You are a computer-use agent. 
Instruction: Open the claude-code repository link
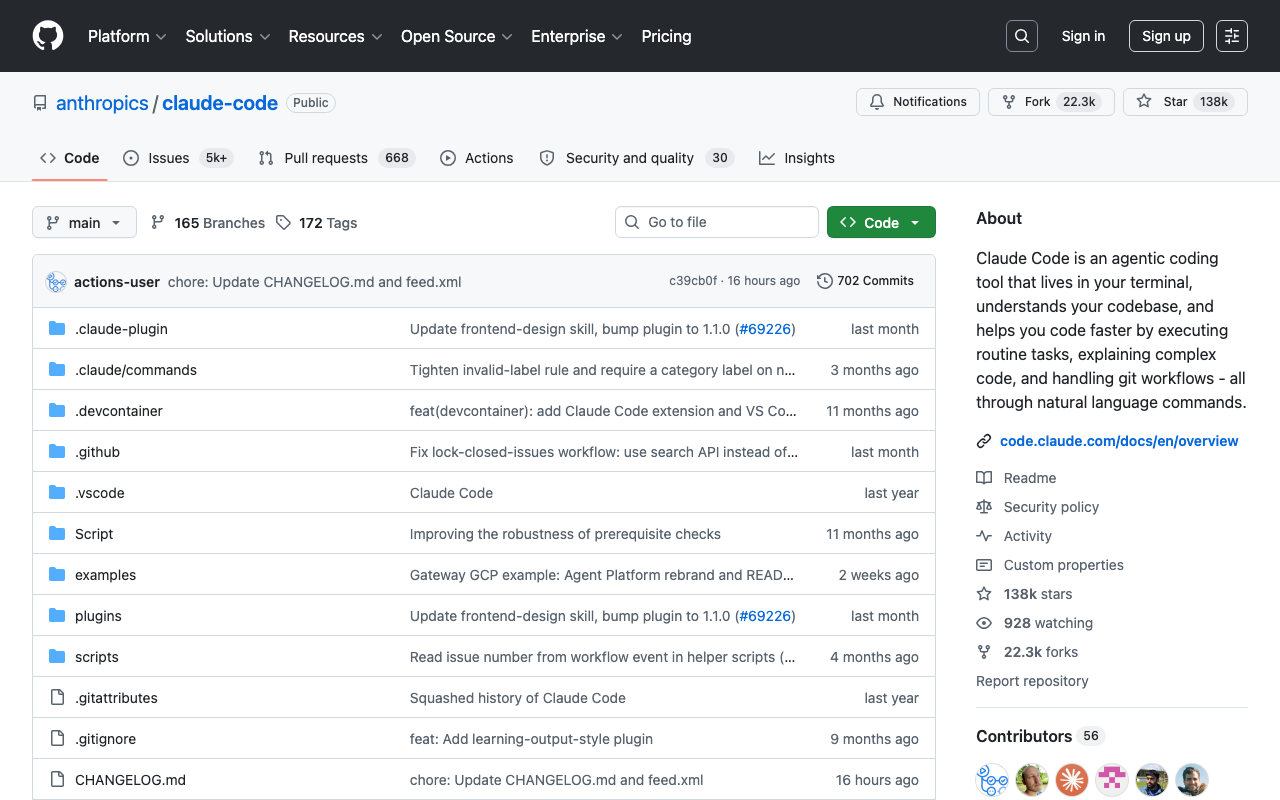(x=220, y=103)
